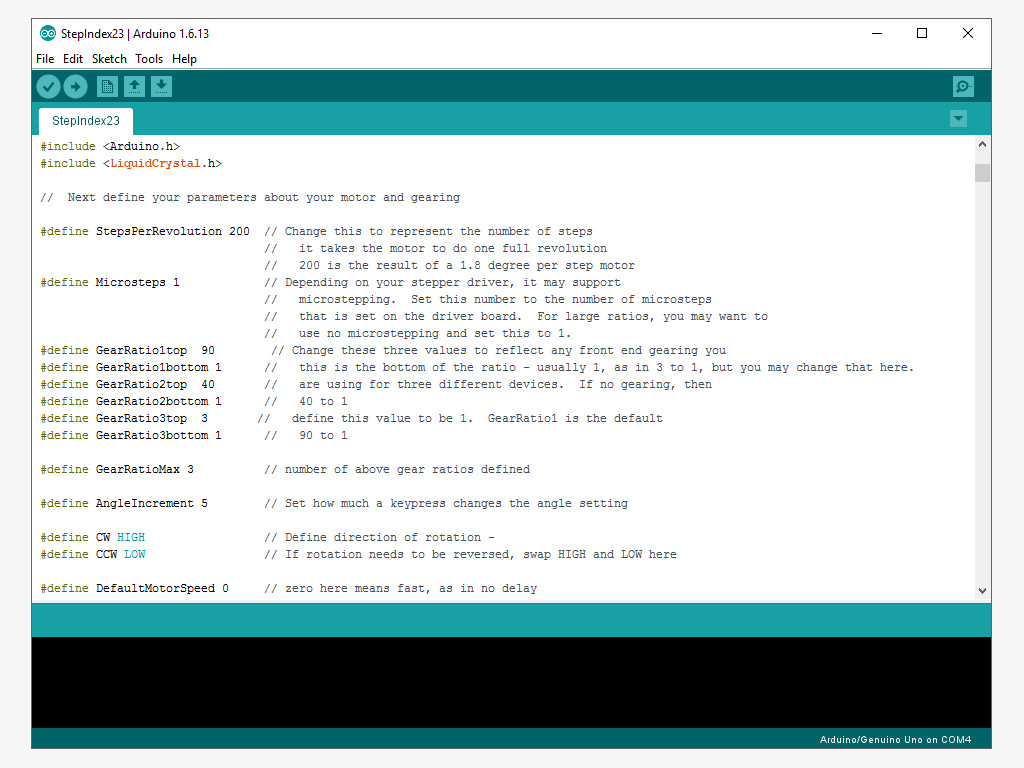Create a new sketch with New icon
This screenshot has width=1024, height=768.
107,87
